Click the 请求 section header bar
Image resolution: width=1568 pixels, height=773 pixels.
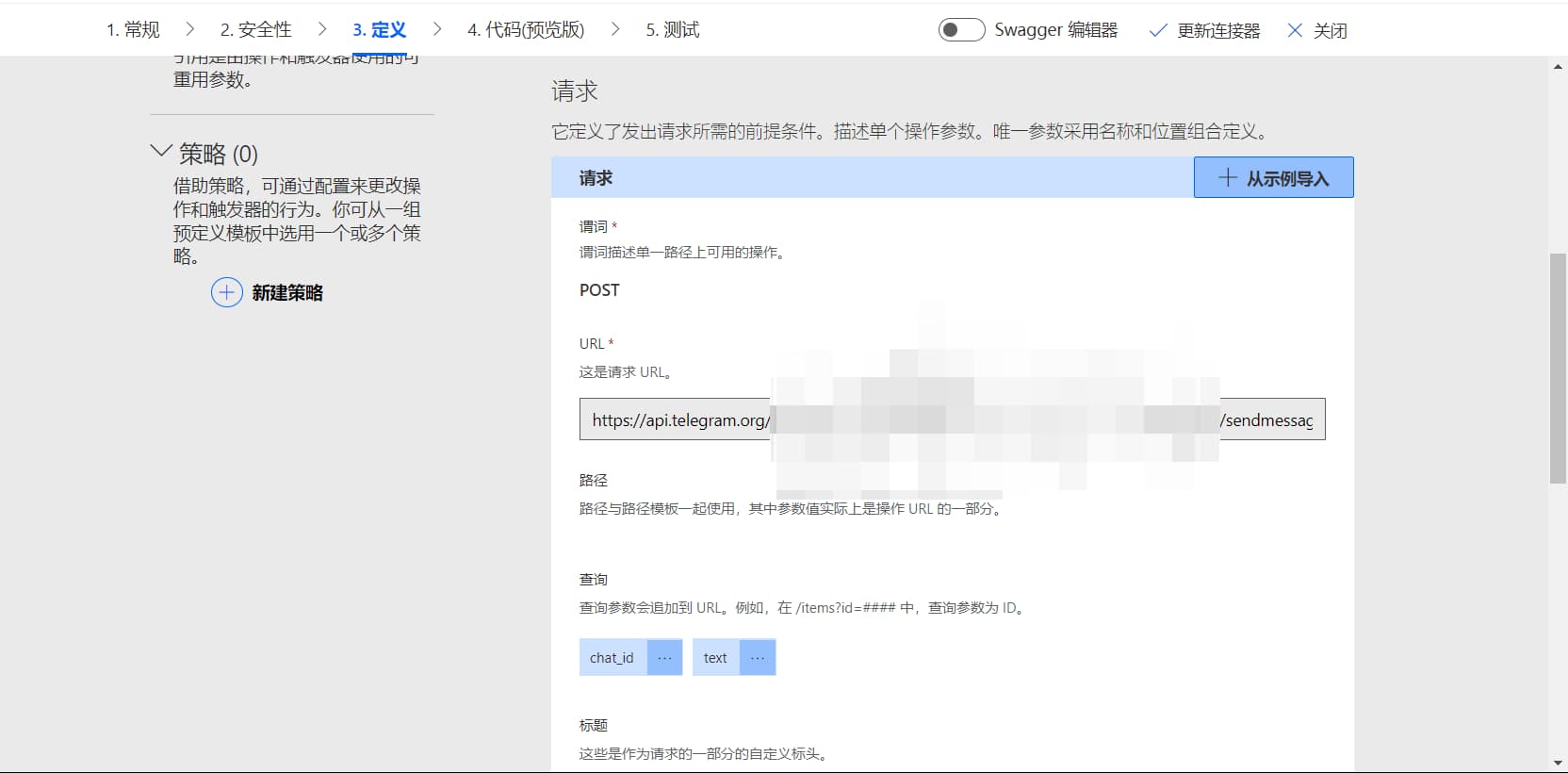tap(873, 177)
